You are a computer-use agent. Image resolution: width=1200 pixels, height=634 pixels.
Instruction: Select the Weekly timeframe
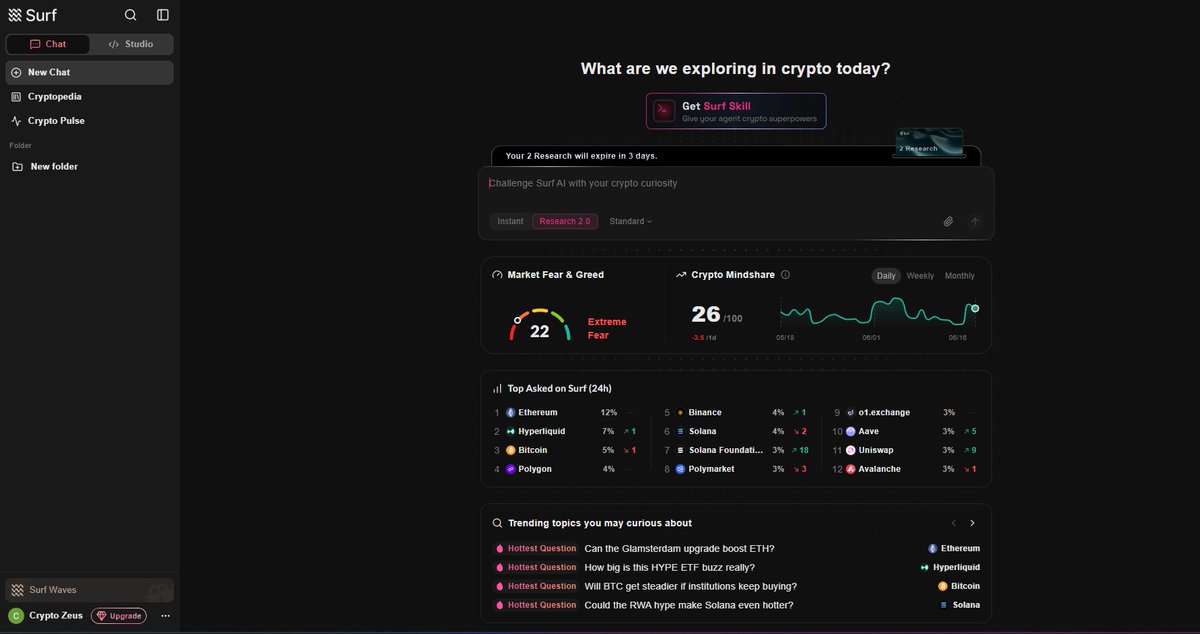coord(920,276)
